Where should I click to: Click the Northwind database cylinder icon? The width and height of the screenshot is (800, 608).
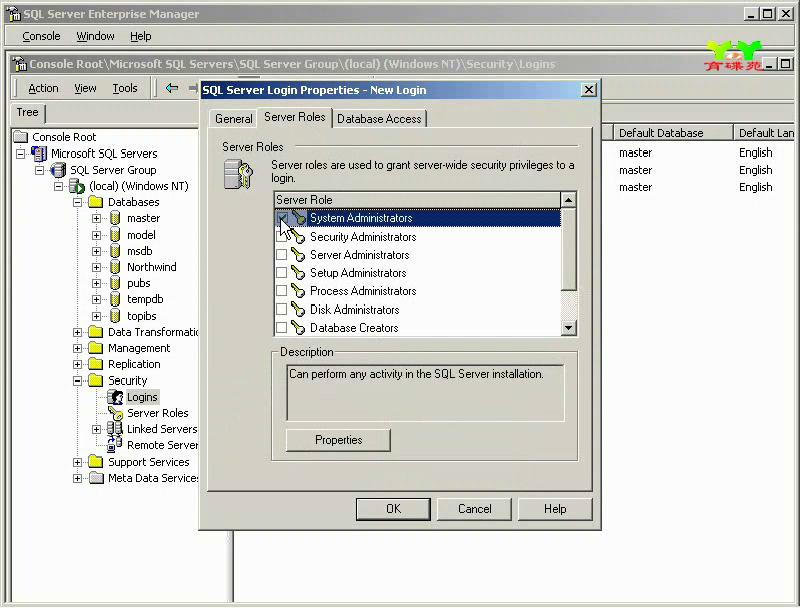pos(115,267)
